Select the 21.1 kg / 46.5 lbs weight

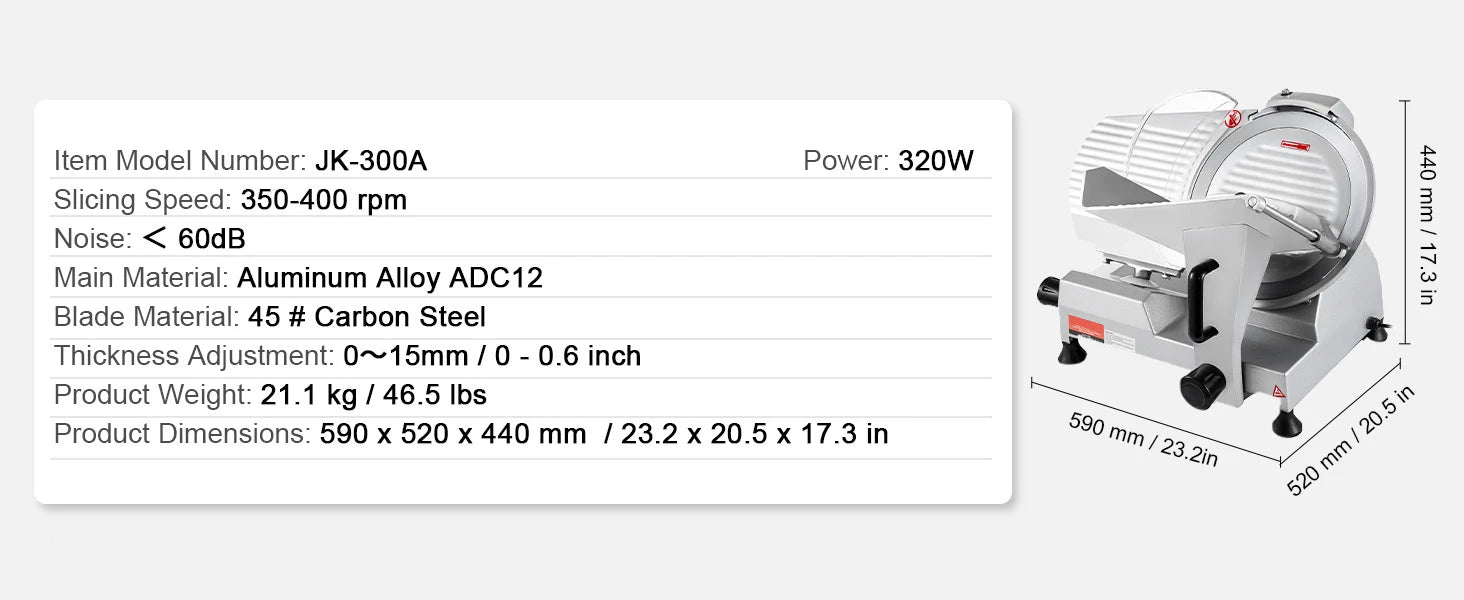tap(374, 395)
